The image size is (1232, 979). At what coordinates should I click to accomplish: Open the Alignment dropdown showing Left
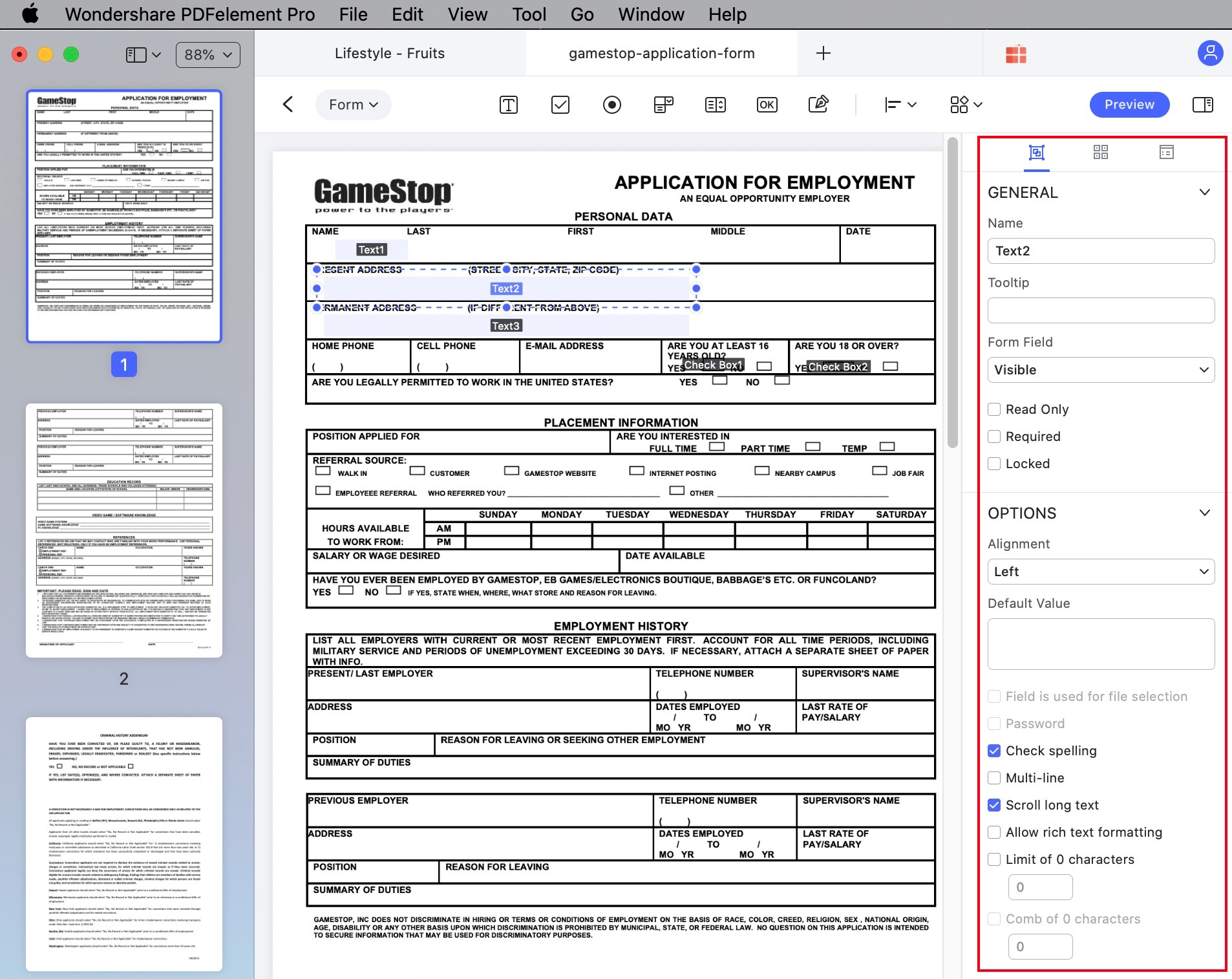1101,572
